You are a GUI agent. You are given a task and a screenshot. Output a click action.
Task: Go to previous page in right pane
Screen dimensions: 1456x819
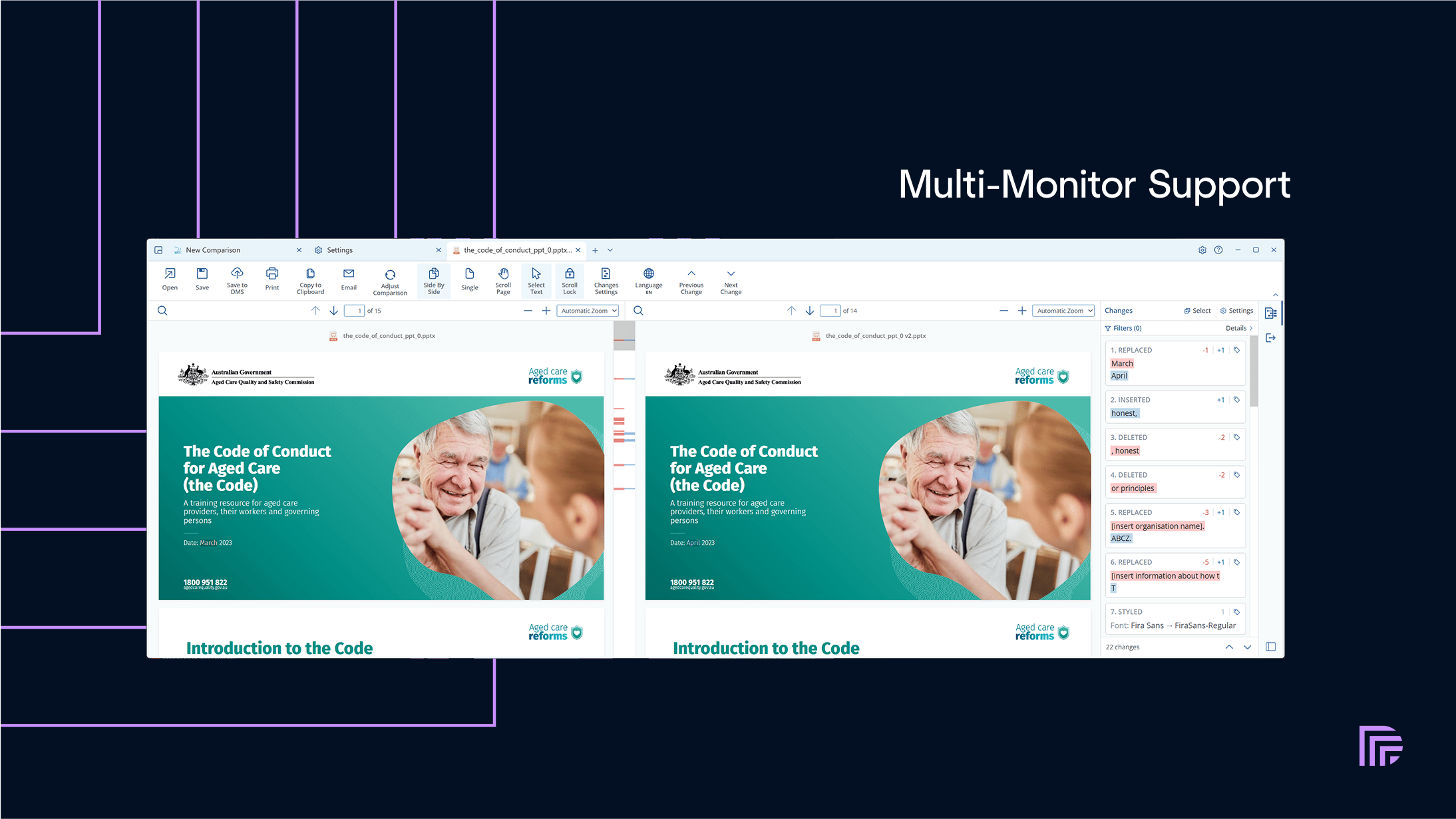[x=791, y=311]
